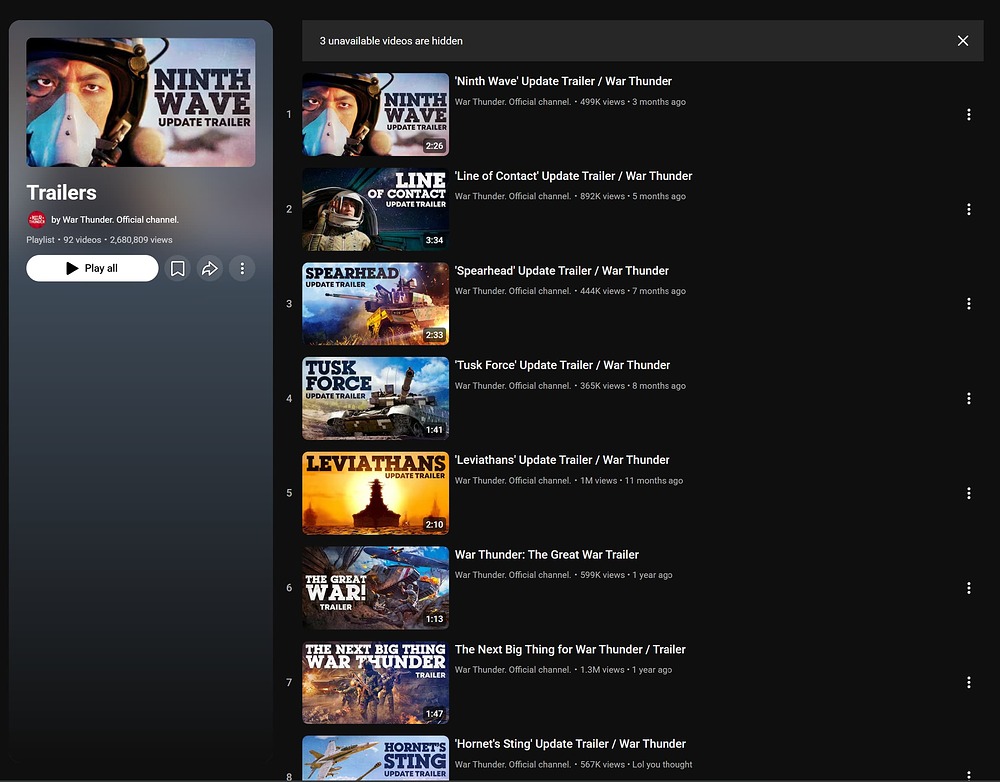Image resolution: width=1000 pixels, height=782 pixels.
Task: Open options for The Great War Trailer
Action: pos(968,588)
